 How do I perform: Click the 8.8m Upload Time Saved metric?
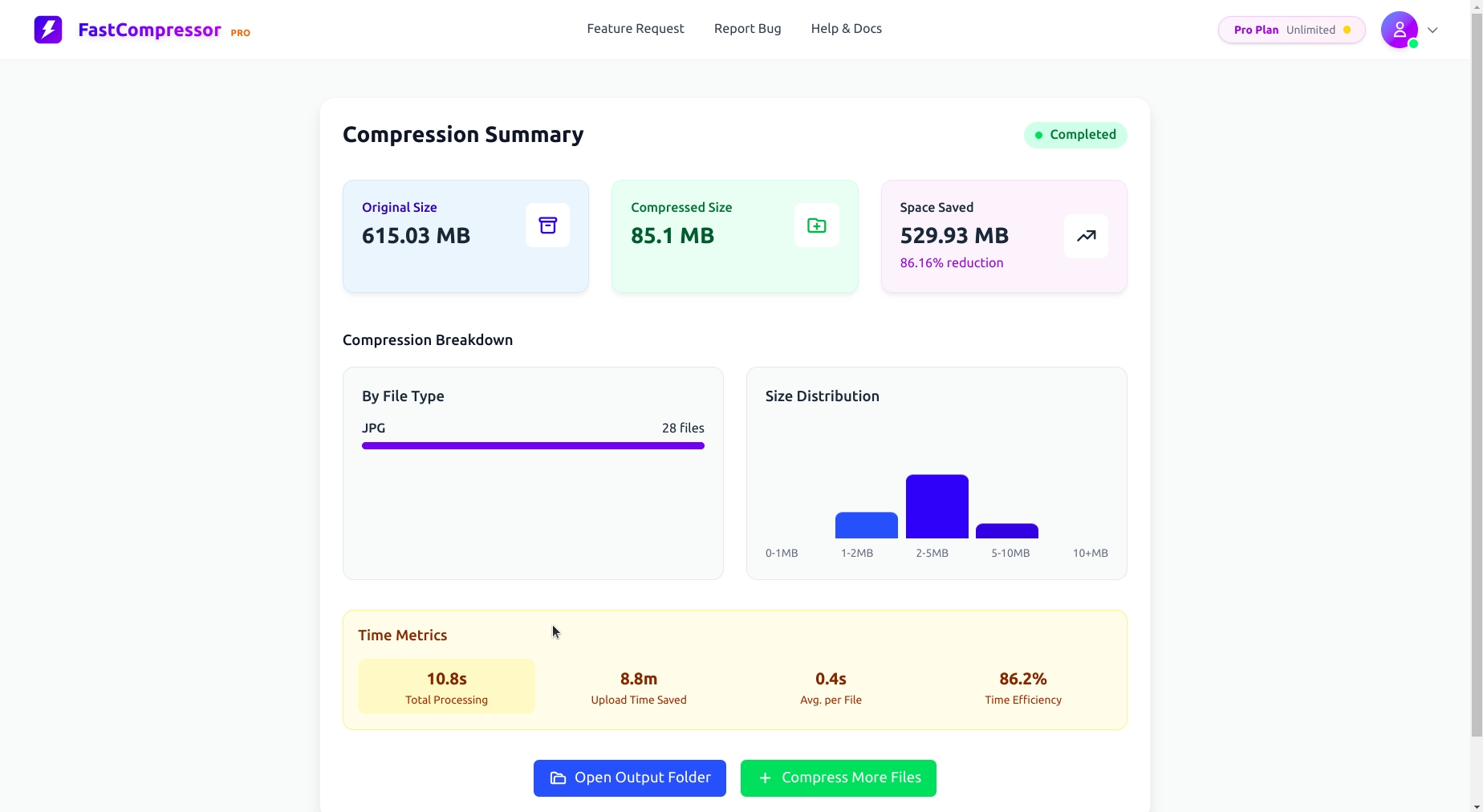[x=639, y=687]
